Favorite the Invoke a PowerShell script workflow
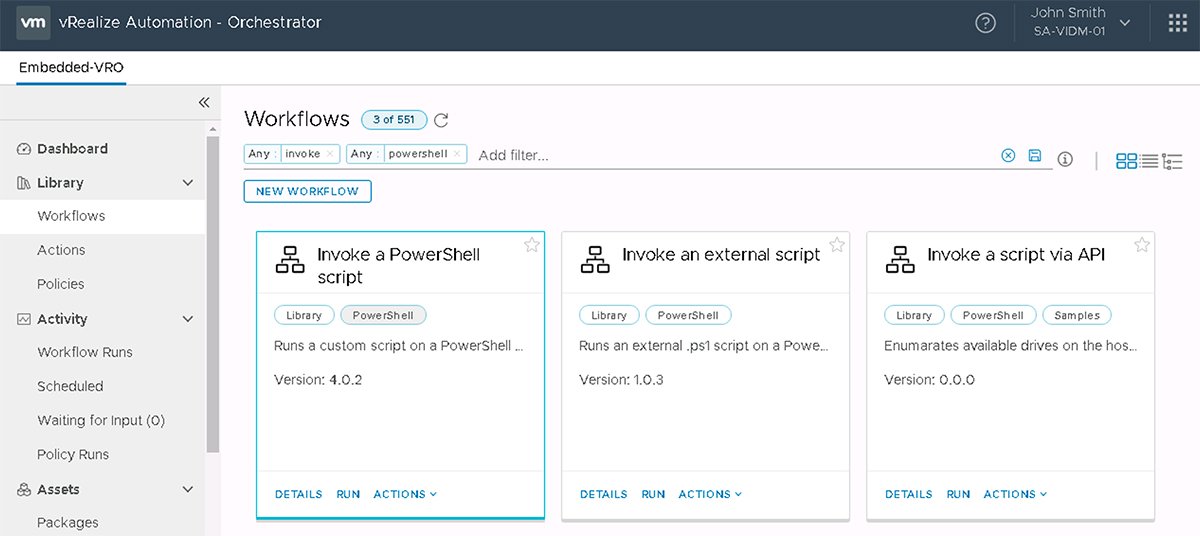Image resolution: width=1200 pixels, height=536 pixels. coord(532,245)
